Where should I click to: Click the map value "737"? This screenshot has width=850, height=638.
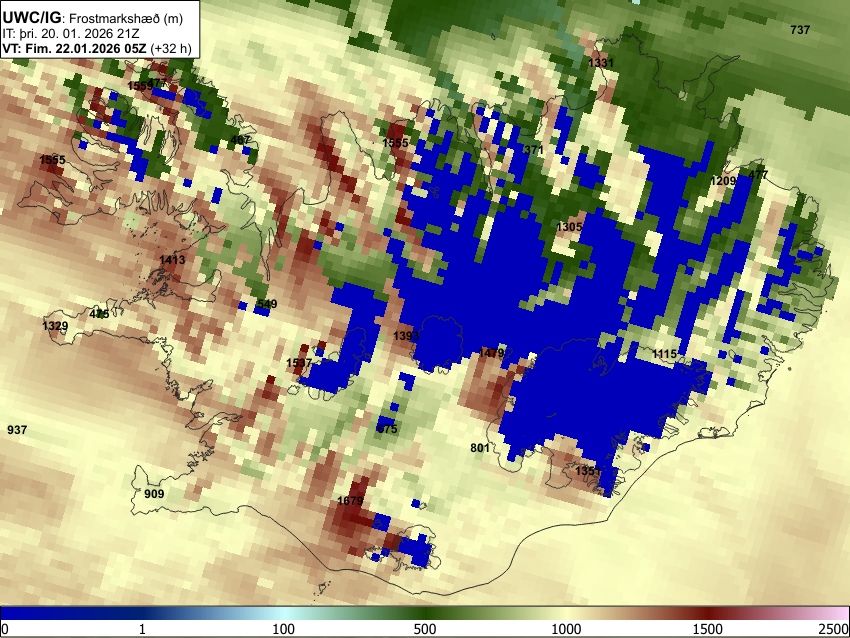point(800,30)
